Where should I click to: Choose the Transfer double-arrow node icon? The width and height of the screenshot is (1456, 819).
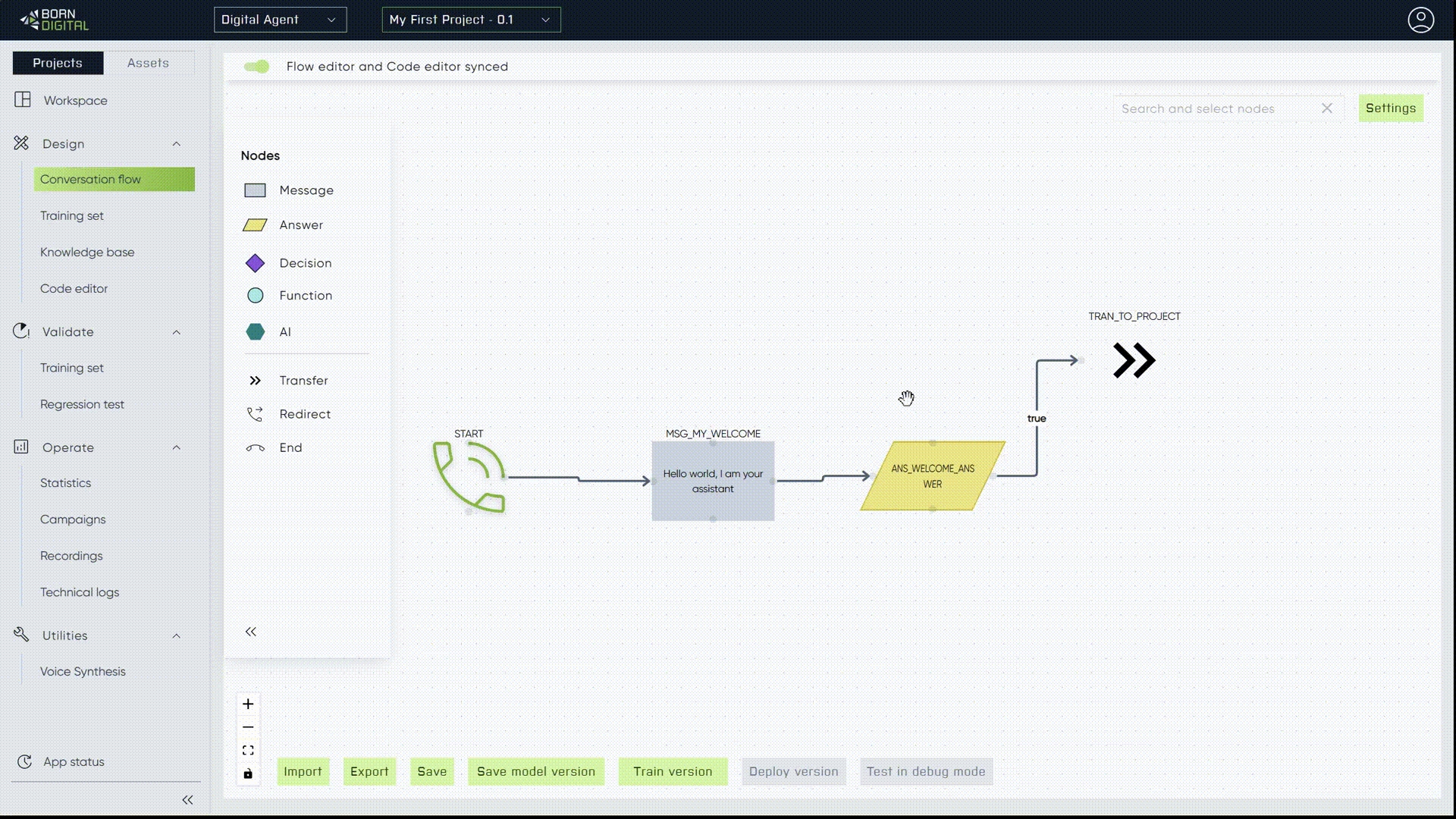tap(255, 381)
